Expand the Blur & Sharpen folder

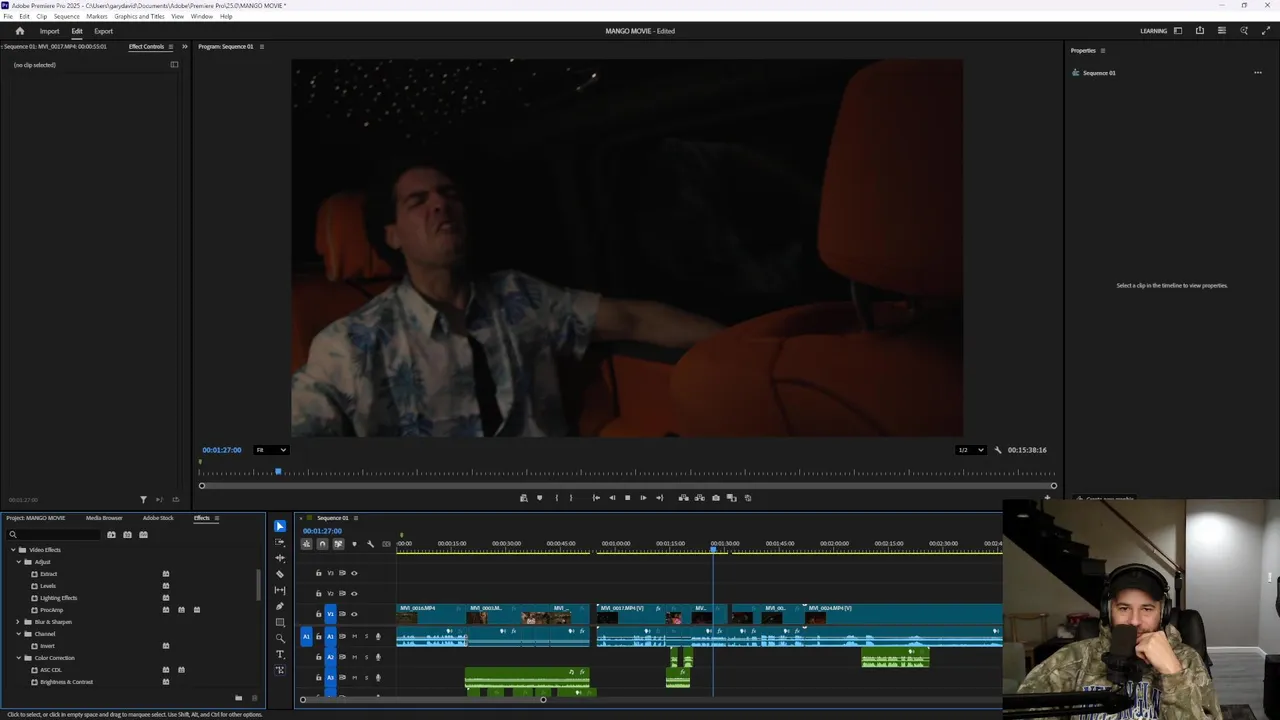18,622
